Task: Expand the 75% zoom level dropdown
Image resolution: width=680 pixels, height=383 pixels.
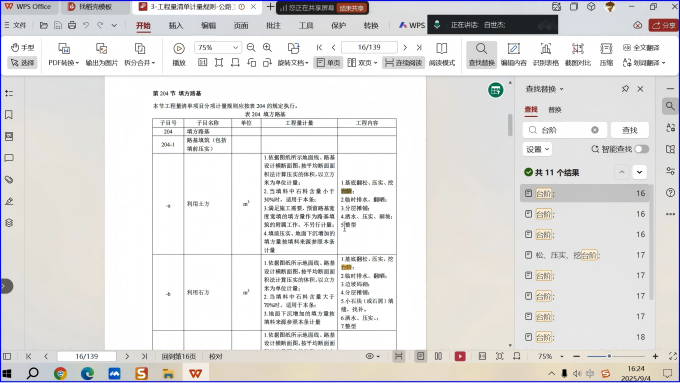Action: pyautogui.click(x=235, y=47)
